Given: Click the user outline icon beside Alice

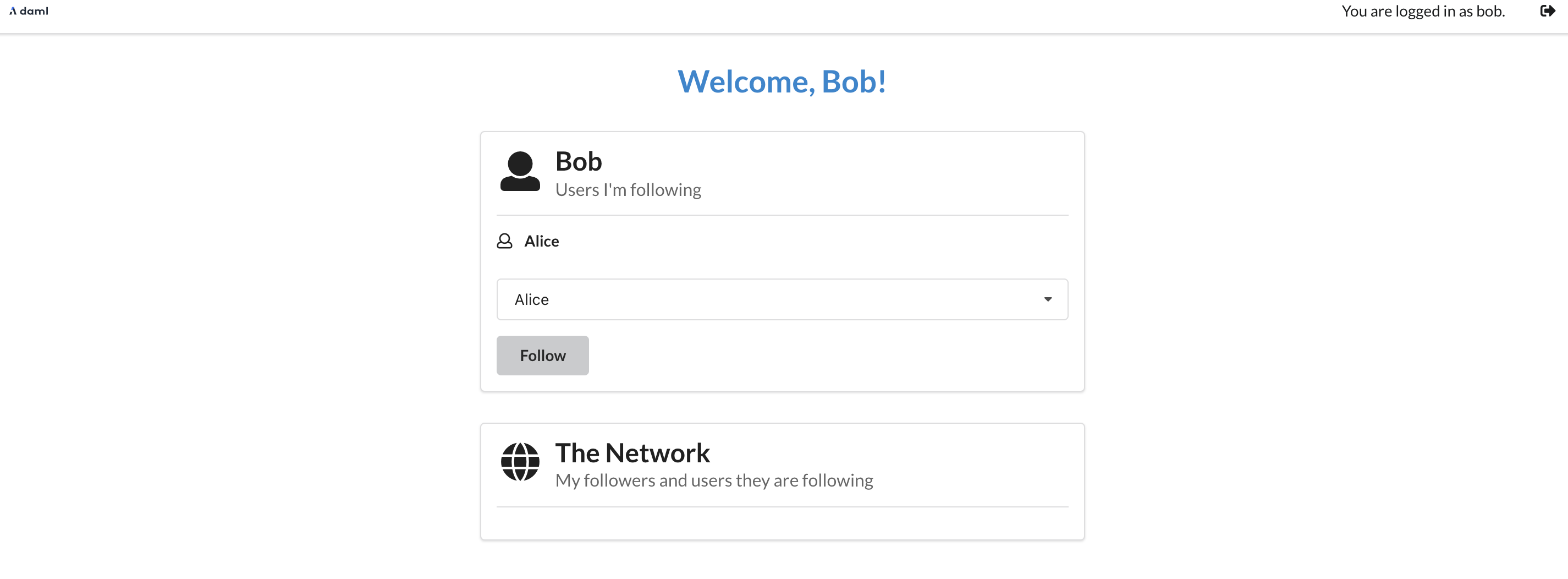Looking at the screenshot, I should click(x=504, y=241).
